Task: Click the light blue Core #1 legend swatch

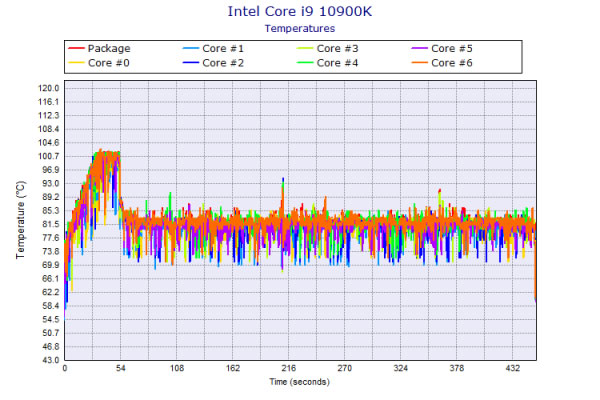Action: (x=191, y=48)
